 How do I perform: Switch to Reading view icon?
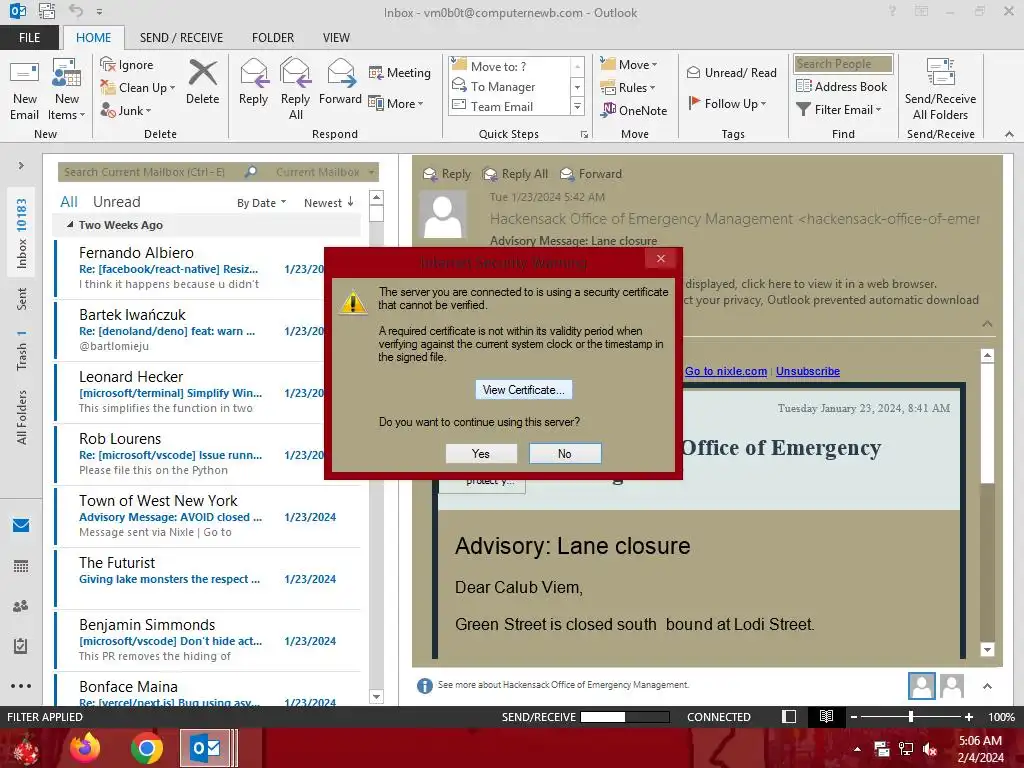click(826, 716)
